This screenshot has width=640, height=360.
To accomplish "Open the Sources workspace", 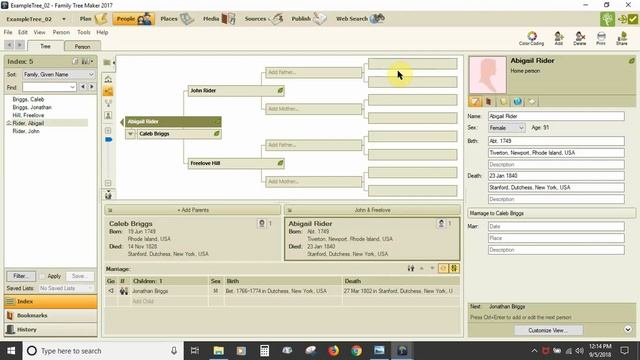I will [264, 19].
